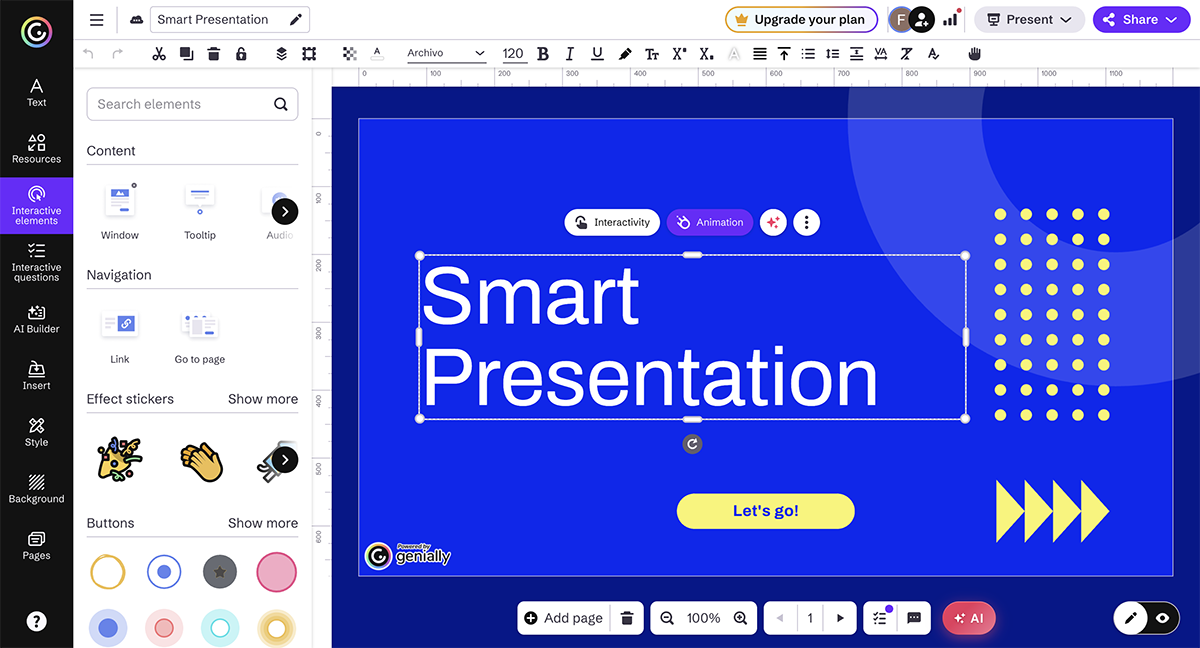Open the Style sidebar panel
This screenshot has width=1200, height=648.
coord(36,433)
